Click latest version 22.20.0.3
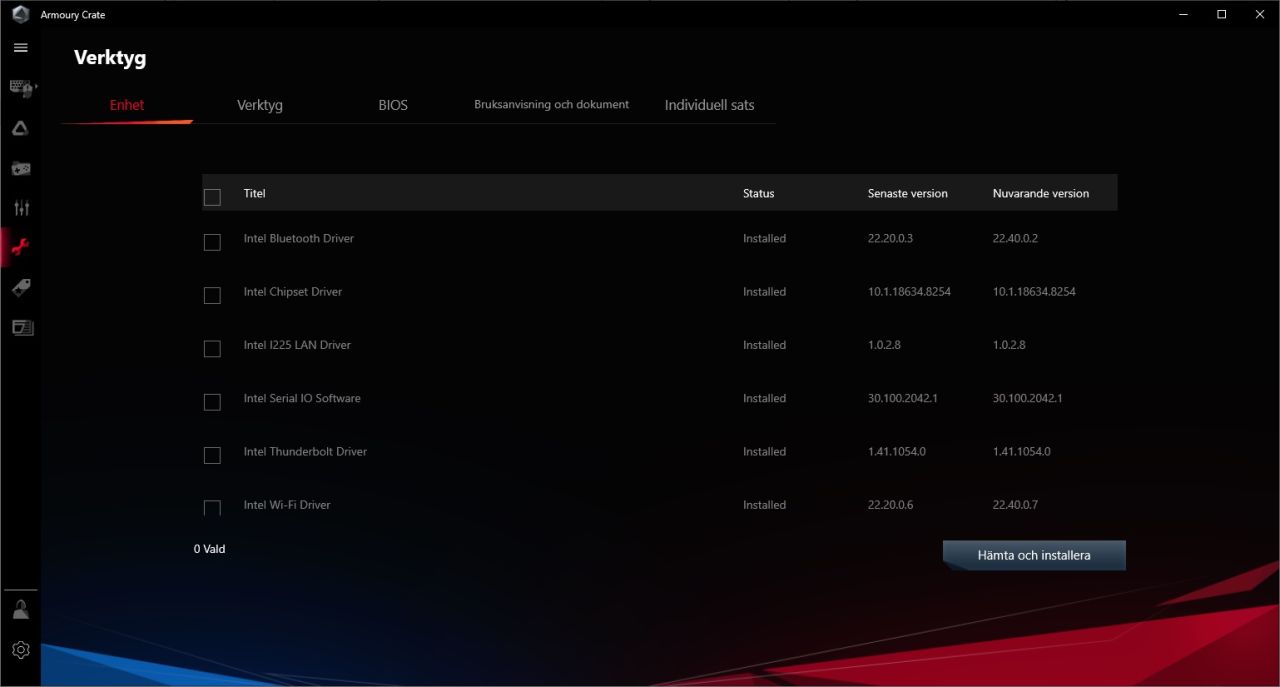Image resolution: width=1280 pixels, height=687 pixels. click(x=890, y=238)
